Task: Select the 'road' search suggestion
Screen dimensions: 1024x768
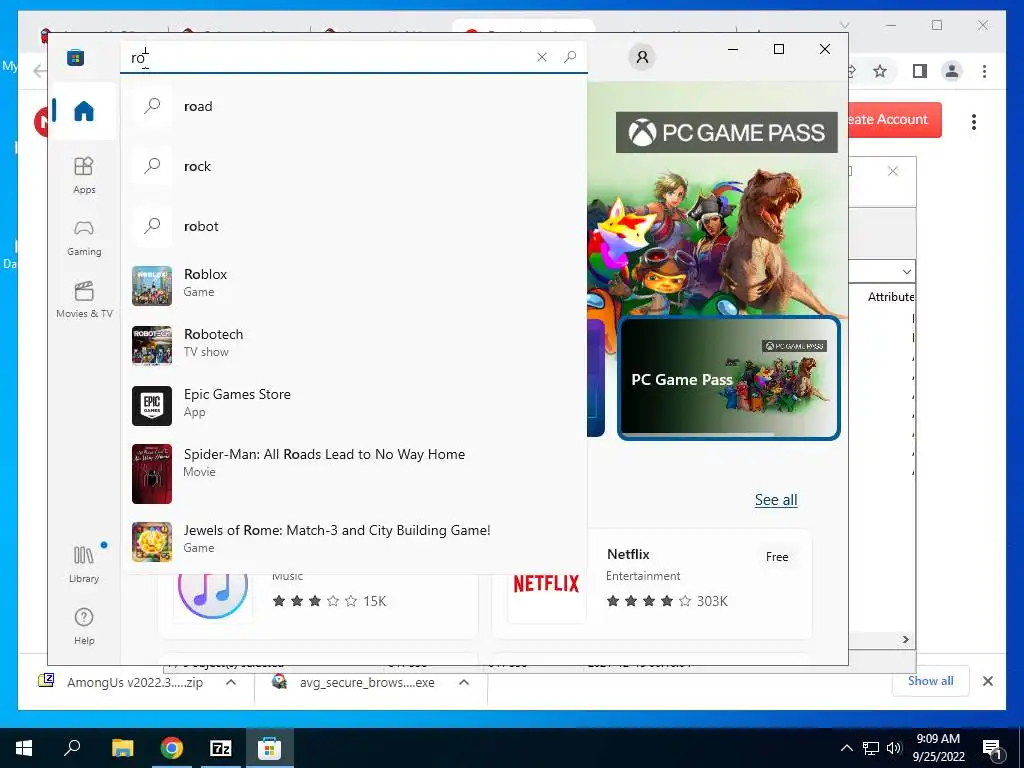Action: [354, 106]
